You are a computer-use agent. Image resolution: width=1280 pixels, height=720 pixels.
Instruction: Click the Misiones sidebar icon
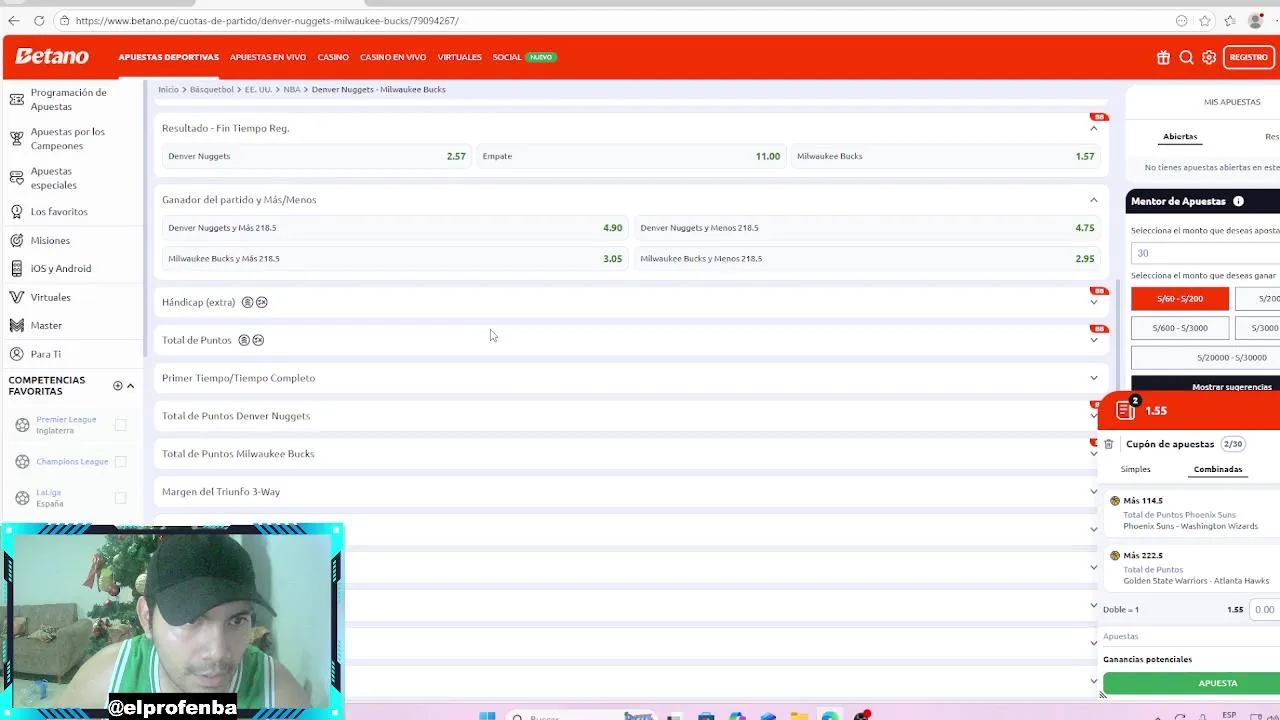(16, 240)
